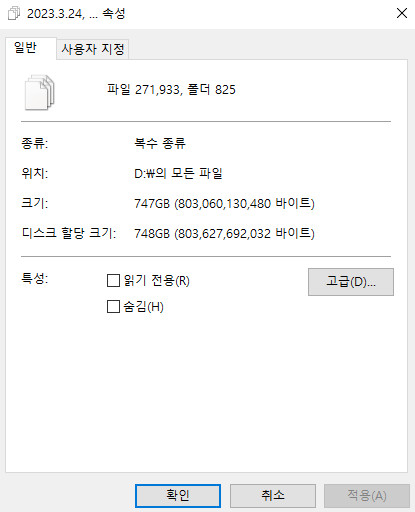Screen dimensions: 415x512
Task: Confirm with the 확인 button
Action: (178, 496)
